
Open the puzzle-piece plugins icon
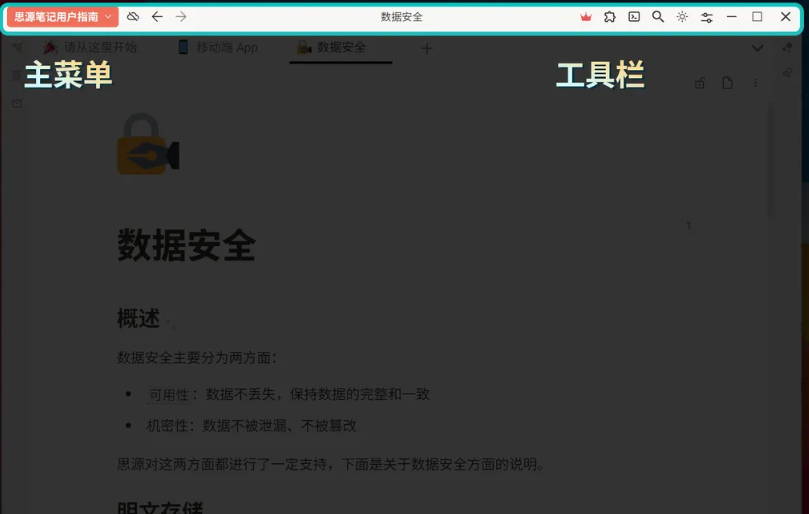click(609, 17)
